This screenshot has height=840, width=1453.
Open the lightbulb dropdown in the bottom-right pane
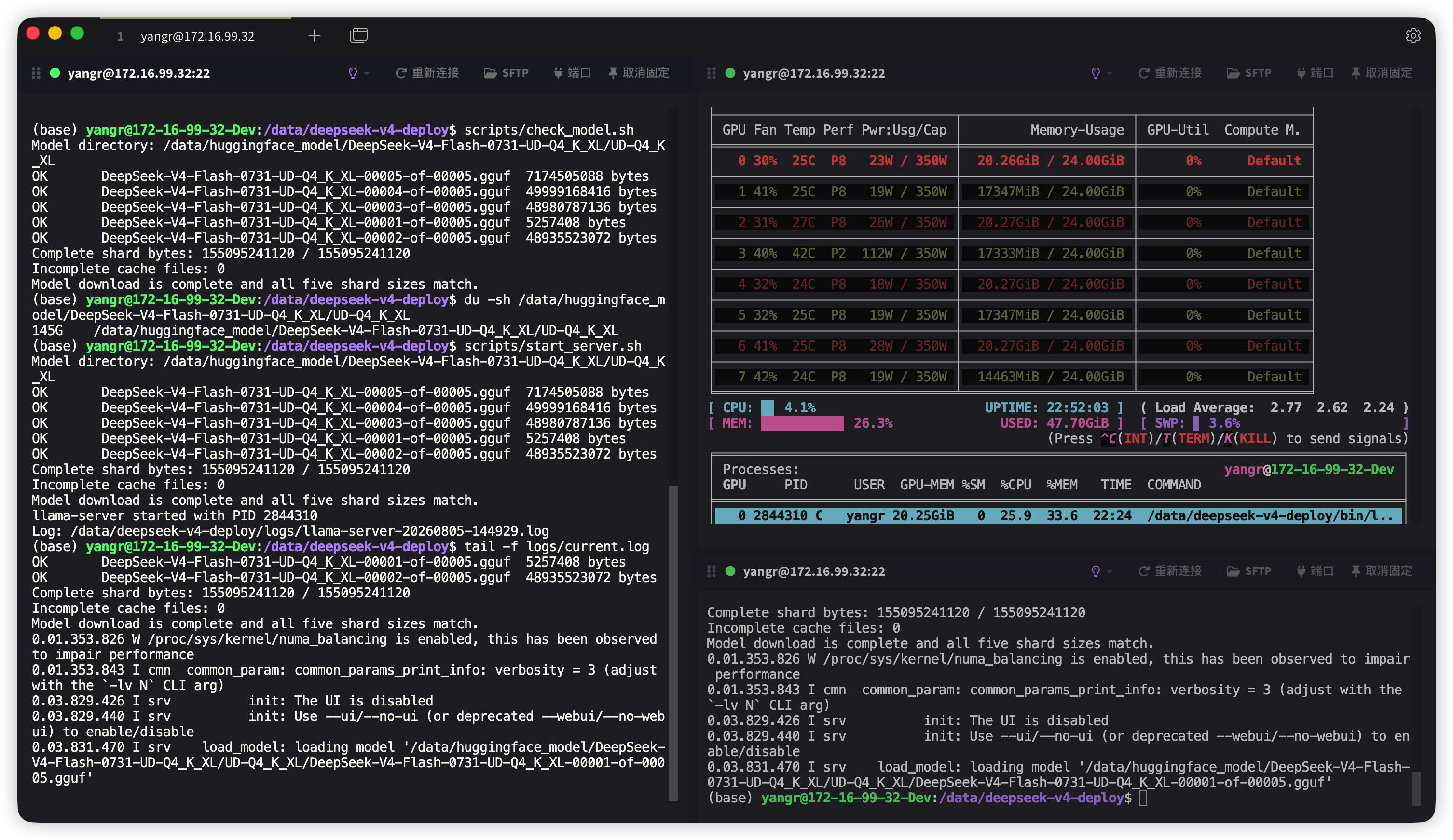pos(1101,571)
